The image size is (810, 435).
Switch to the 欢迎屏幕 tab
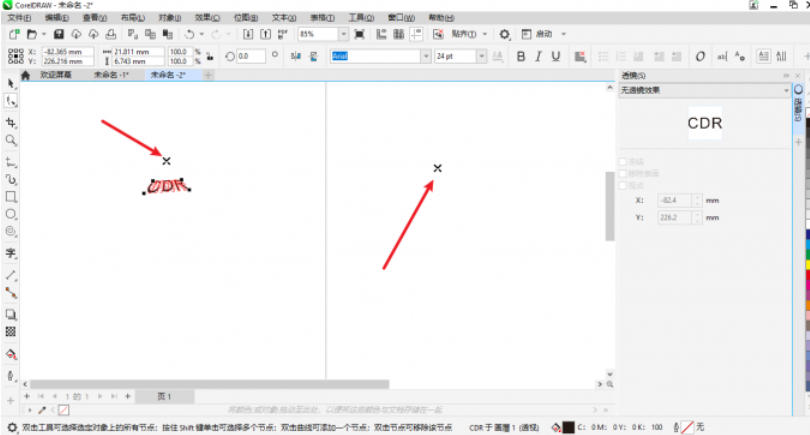click(56, 75)
